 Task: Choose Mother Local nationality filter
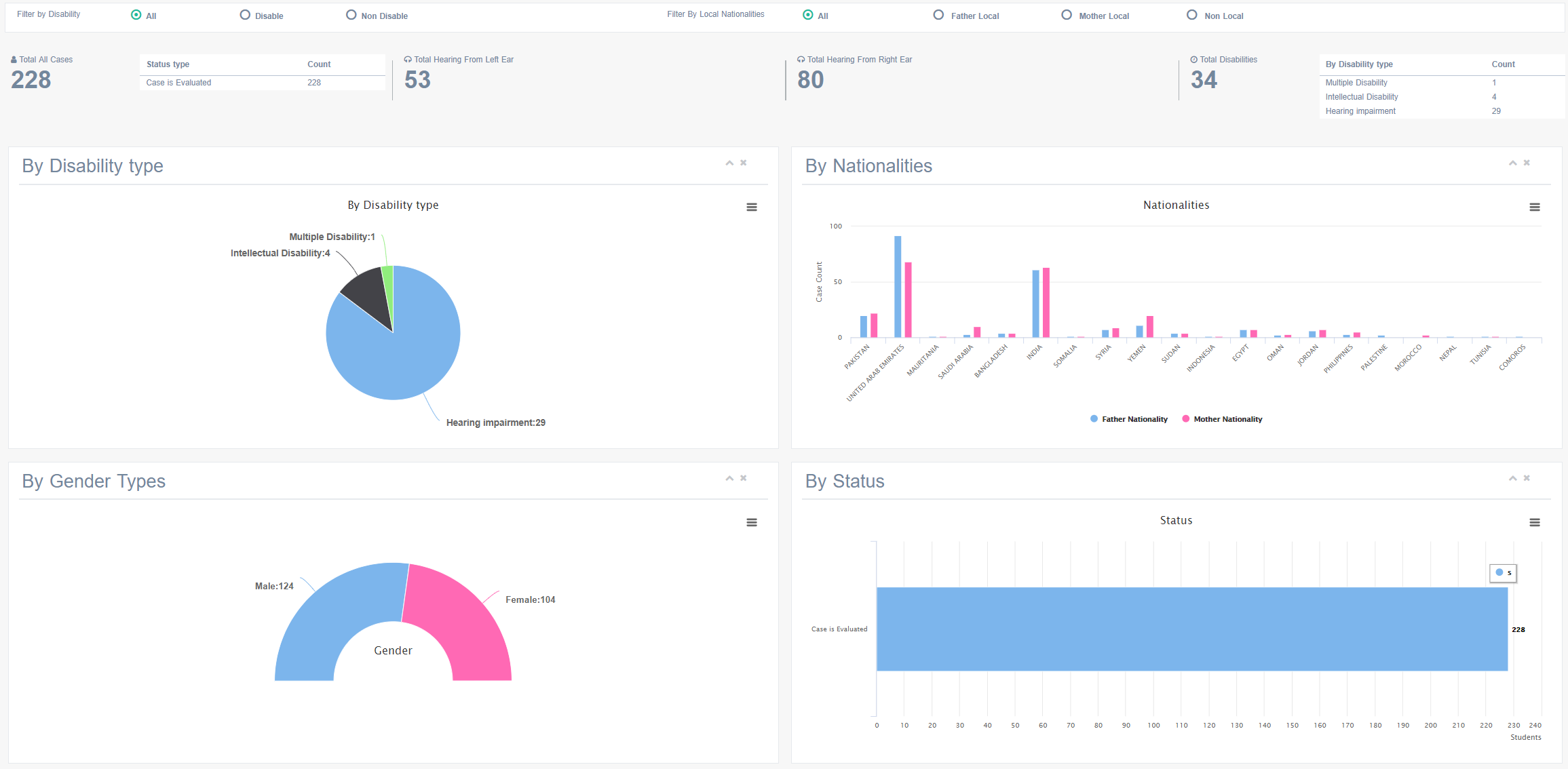1067,15
